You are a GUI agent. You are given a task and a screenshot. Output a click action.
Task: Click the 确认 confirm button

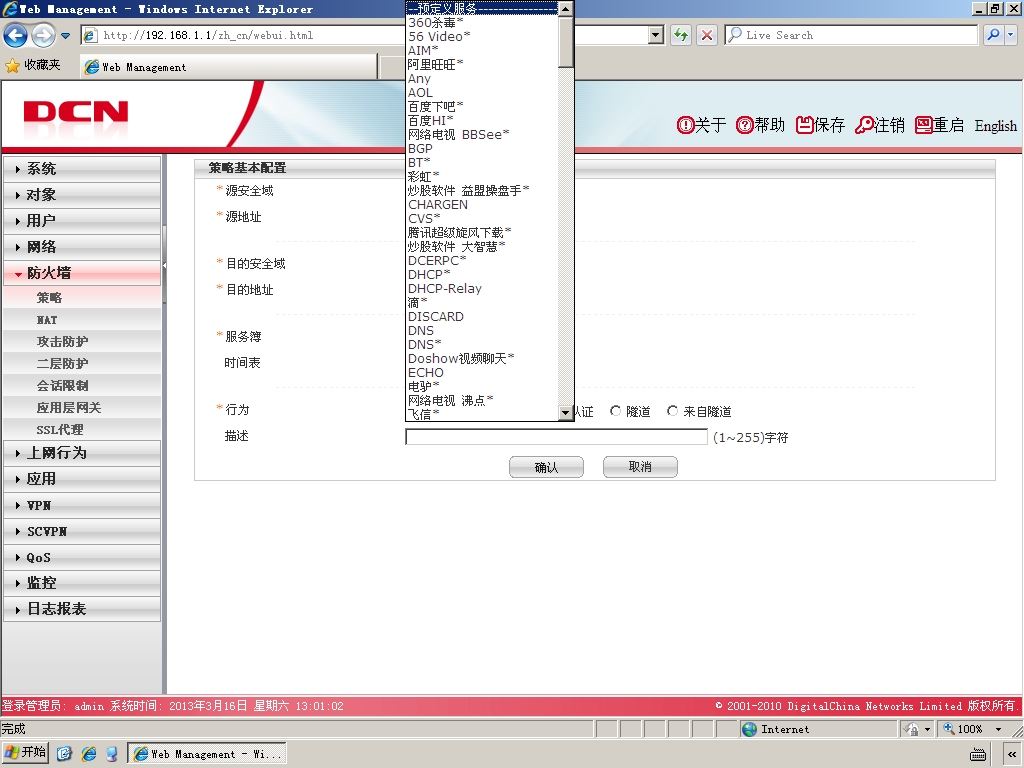(x=546, y=467)
